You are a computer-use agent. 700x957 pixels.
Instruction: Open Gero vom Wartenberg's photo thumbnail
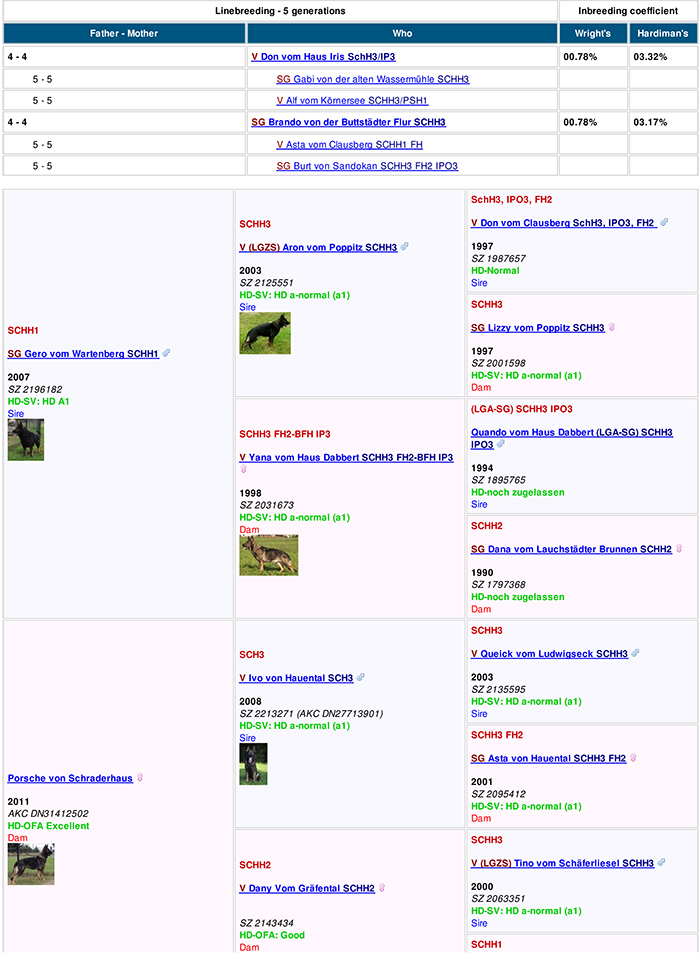pos(26,439)
